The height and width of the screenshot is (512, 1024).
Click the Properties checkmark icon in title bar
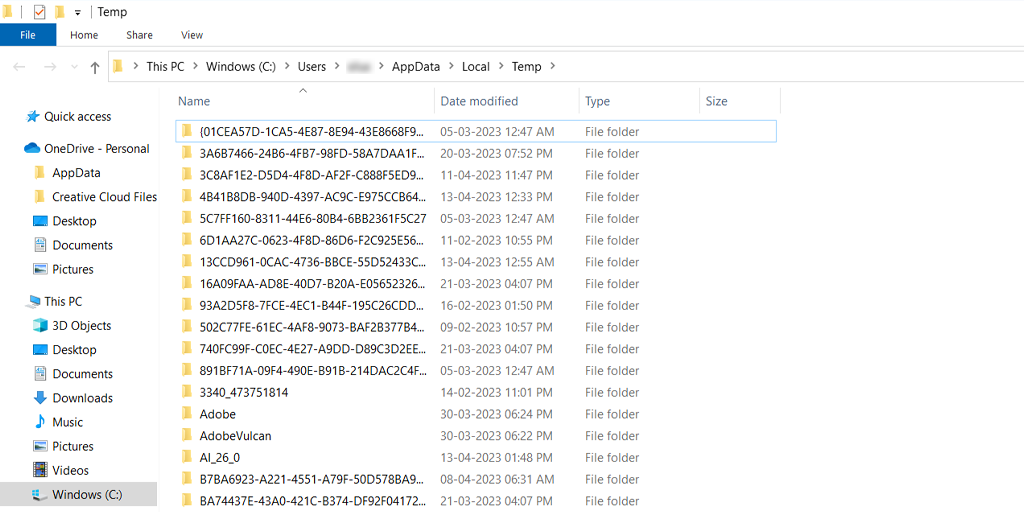click(39, 12)
